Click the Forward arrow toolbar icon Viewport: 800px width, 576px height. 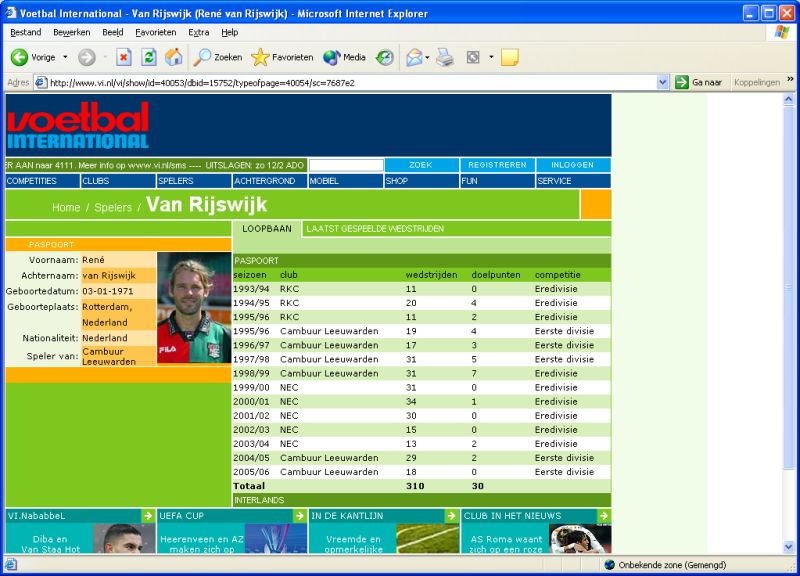pos(86,57)
